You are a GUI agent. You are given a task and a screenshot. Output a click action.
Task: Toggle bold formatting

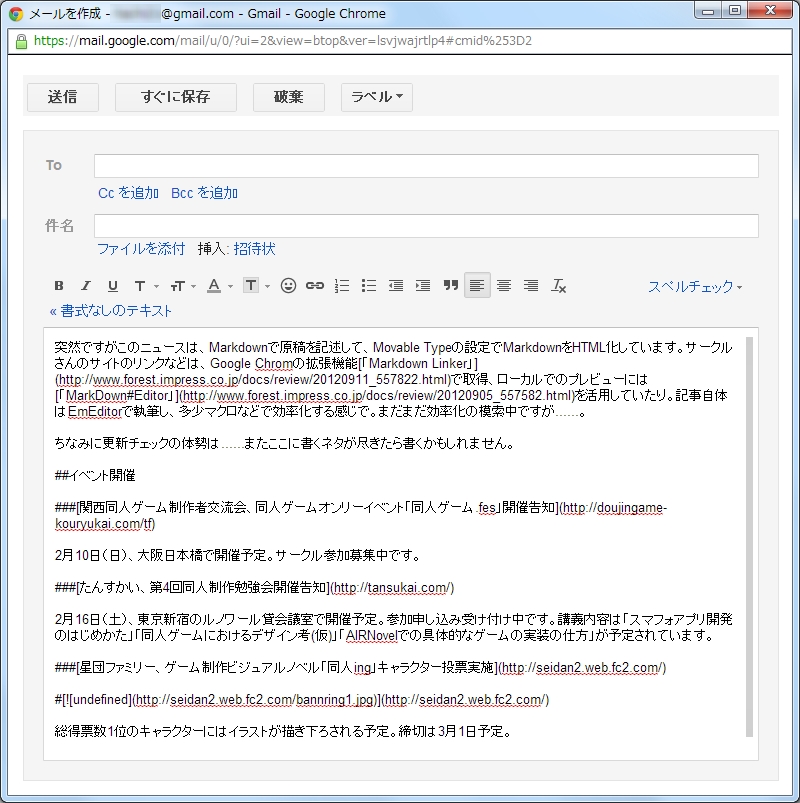click(58, 285)
